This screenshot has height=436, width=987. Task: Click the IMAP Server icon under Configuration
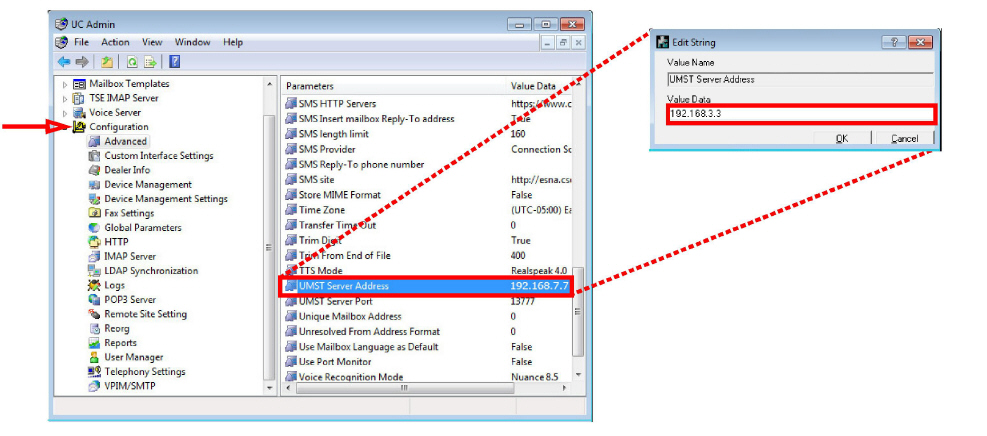[x=94, y=256]
